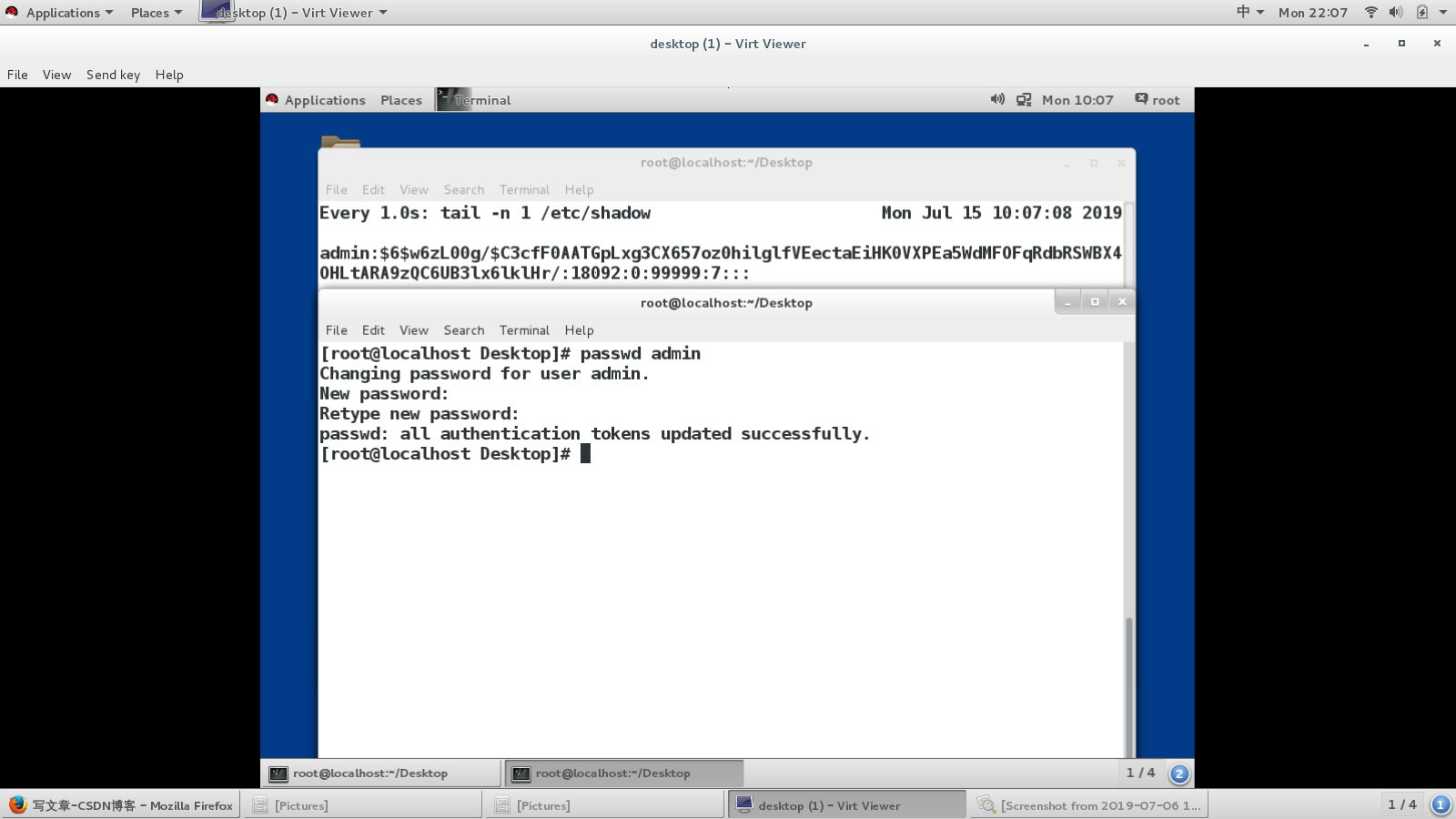Click the host clock Mon 22:07
The image size is (1456, 819).
tap(1312, 13)
